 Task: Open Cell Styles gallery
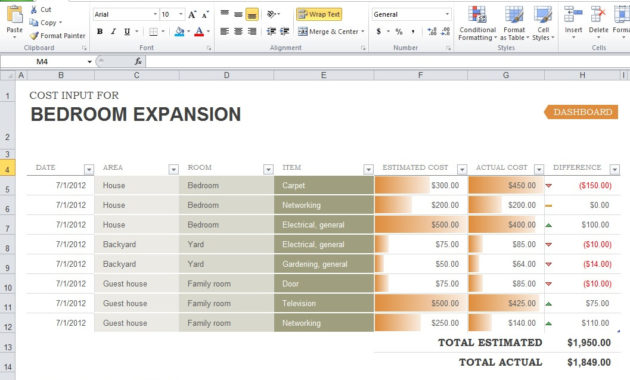coord(543,23)
